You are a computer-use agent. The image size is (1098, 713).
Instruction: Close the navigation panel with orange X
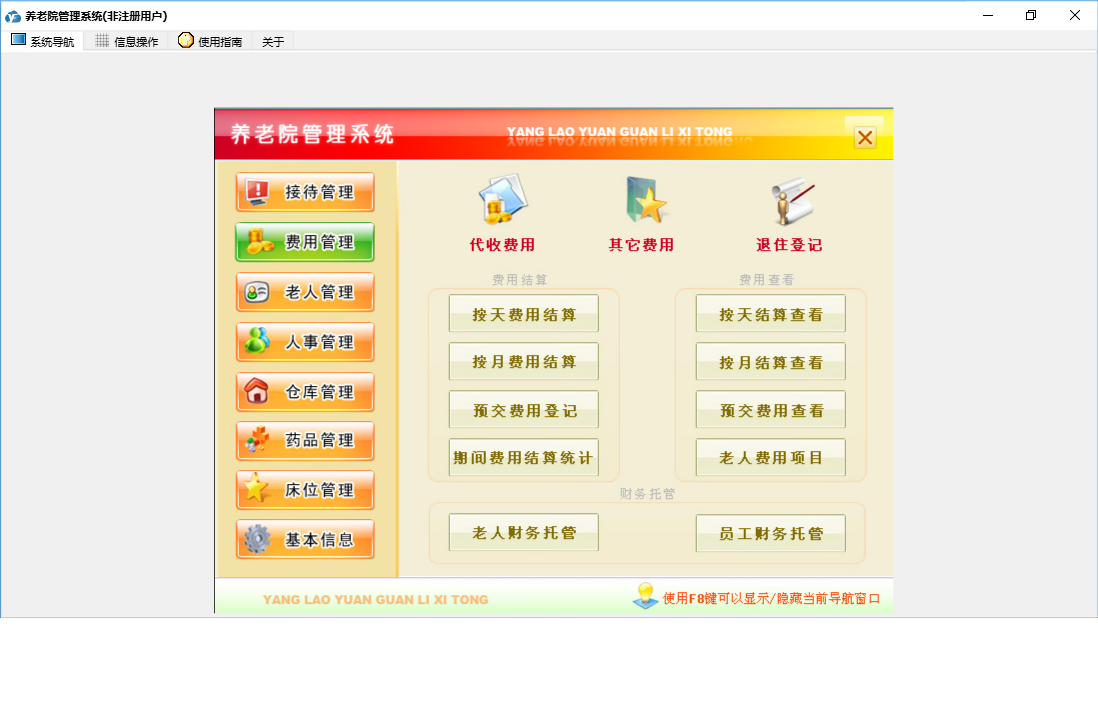pyautogui.click(x=865, y=137)
